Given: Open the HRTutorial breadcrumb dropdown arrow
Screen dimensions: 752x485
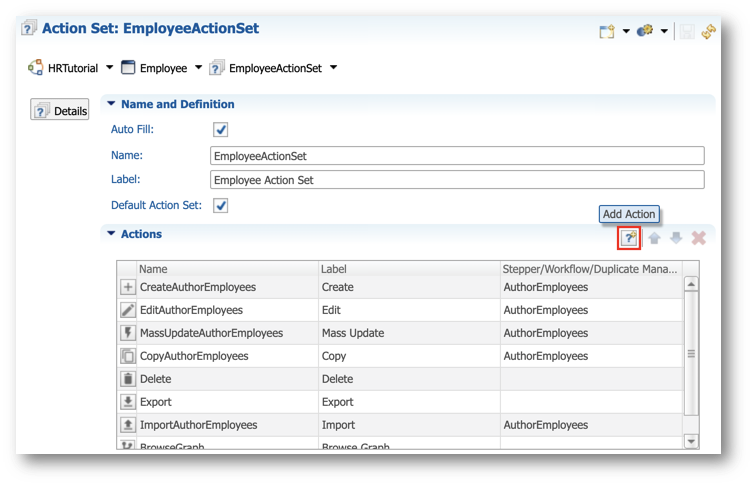Looking at the screenshot, I should click(110, 67).
